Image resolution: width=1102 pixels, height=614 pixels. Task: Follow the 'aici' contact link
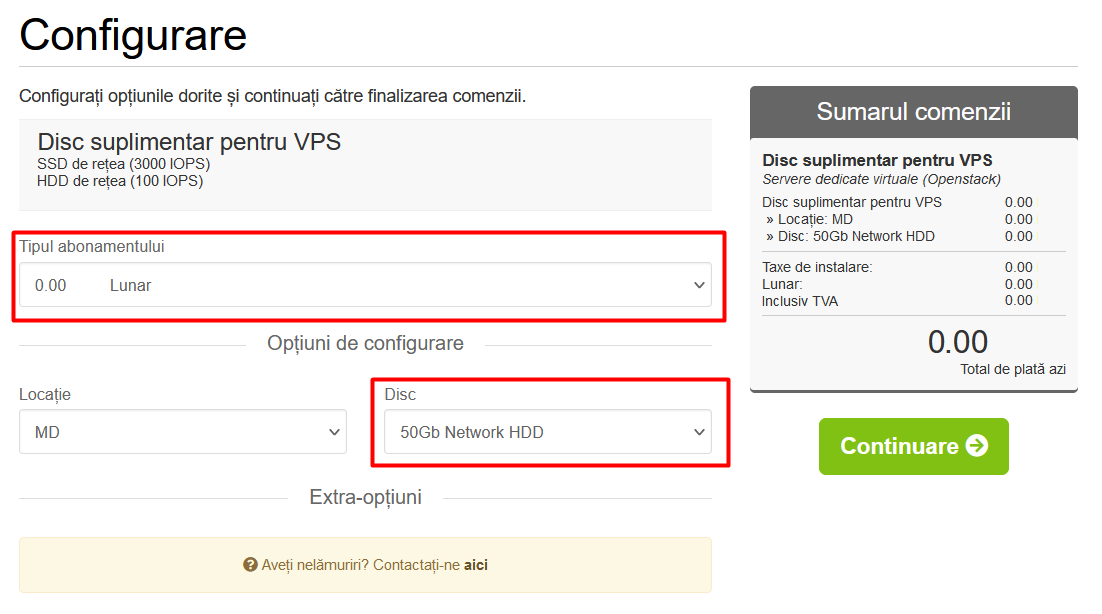[x=476, y=565]
